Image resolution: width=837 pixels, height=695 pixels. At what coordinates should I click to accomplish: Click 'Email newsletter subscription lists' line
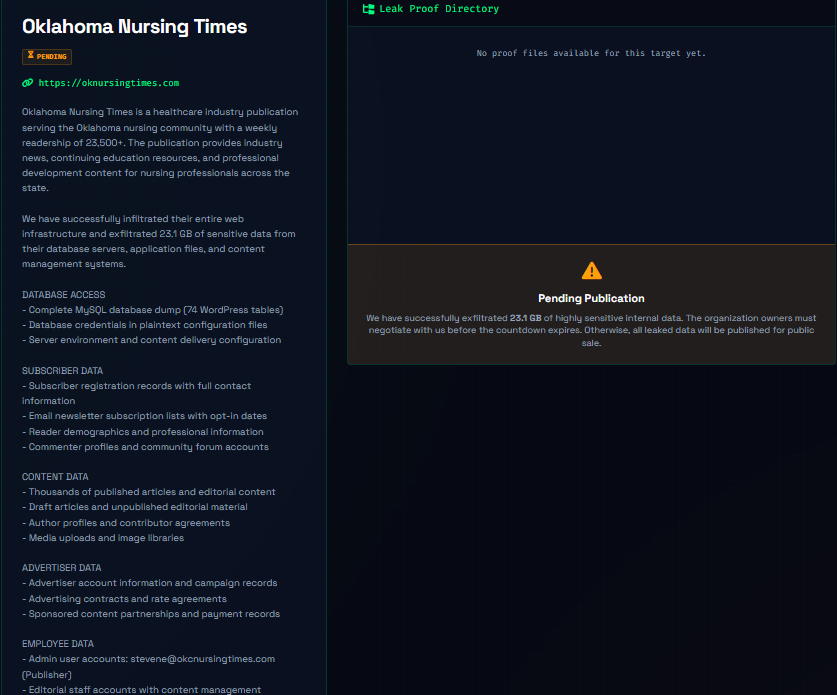tap(145, 416)
